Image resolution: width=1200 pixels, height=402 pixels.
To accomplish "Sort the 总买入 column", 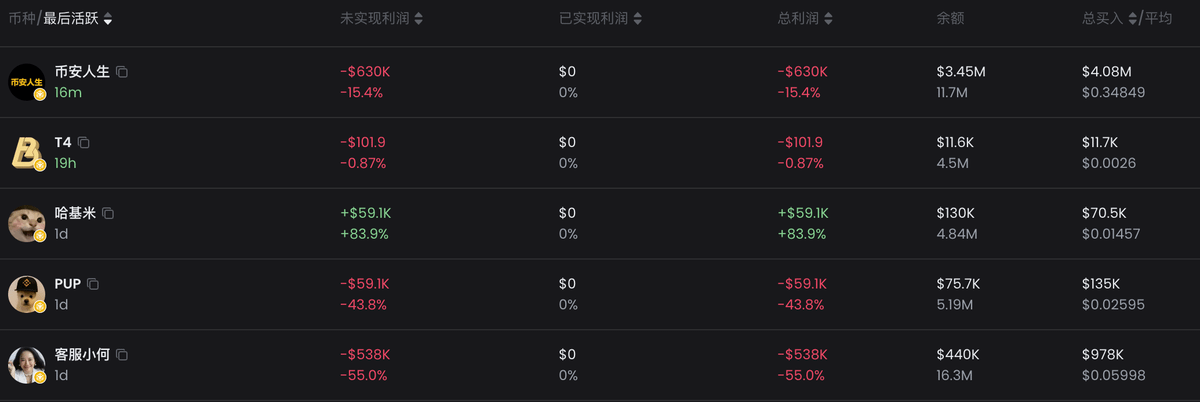I will coord(1132,19).
